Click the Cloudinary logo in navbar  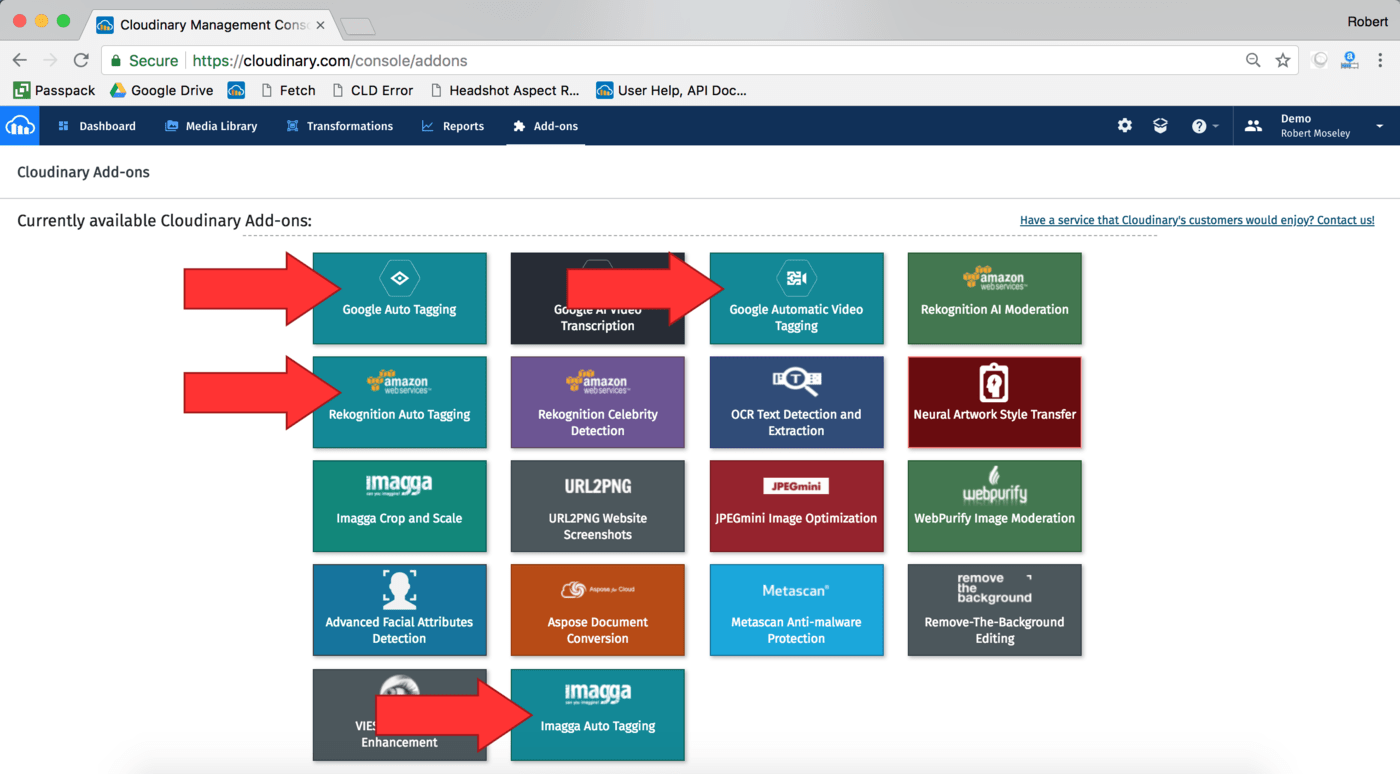(20, 126)
